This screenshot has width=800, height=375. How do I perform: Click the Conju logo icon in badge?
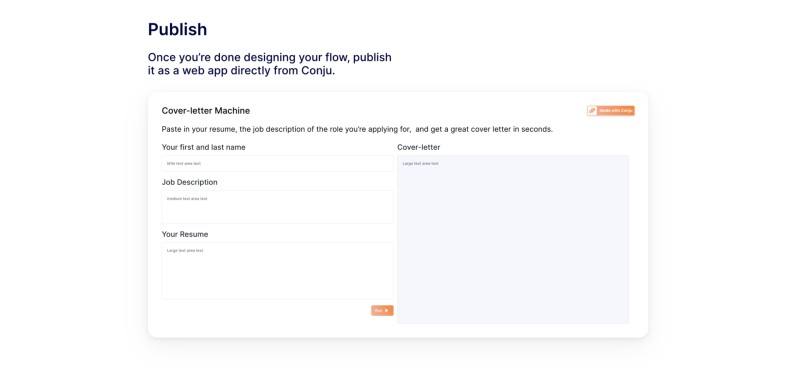point(592,111)
